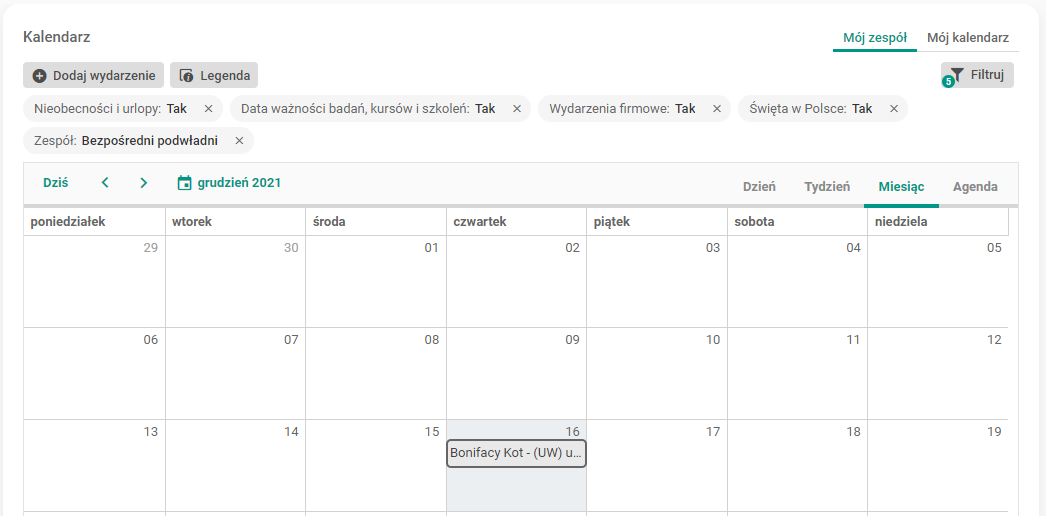Switch to the Mój kalendarz tab
This screenshot has height=516, width=1046.
point(967,38)
